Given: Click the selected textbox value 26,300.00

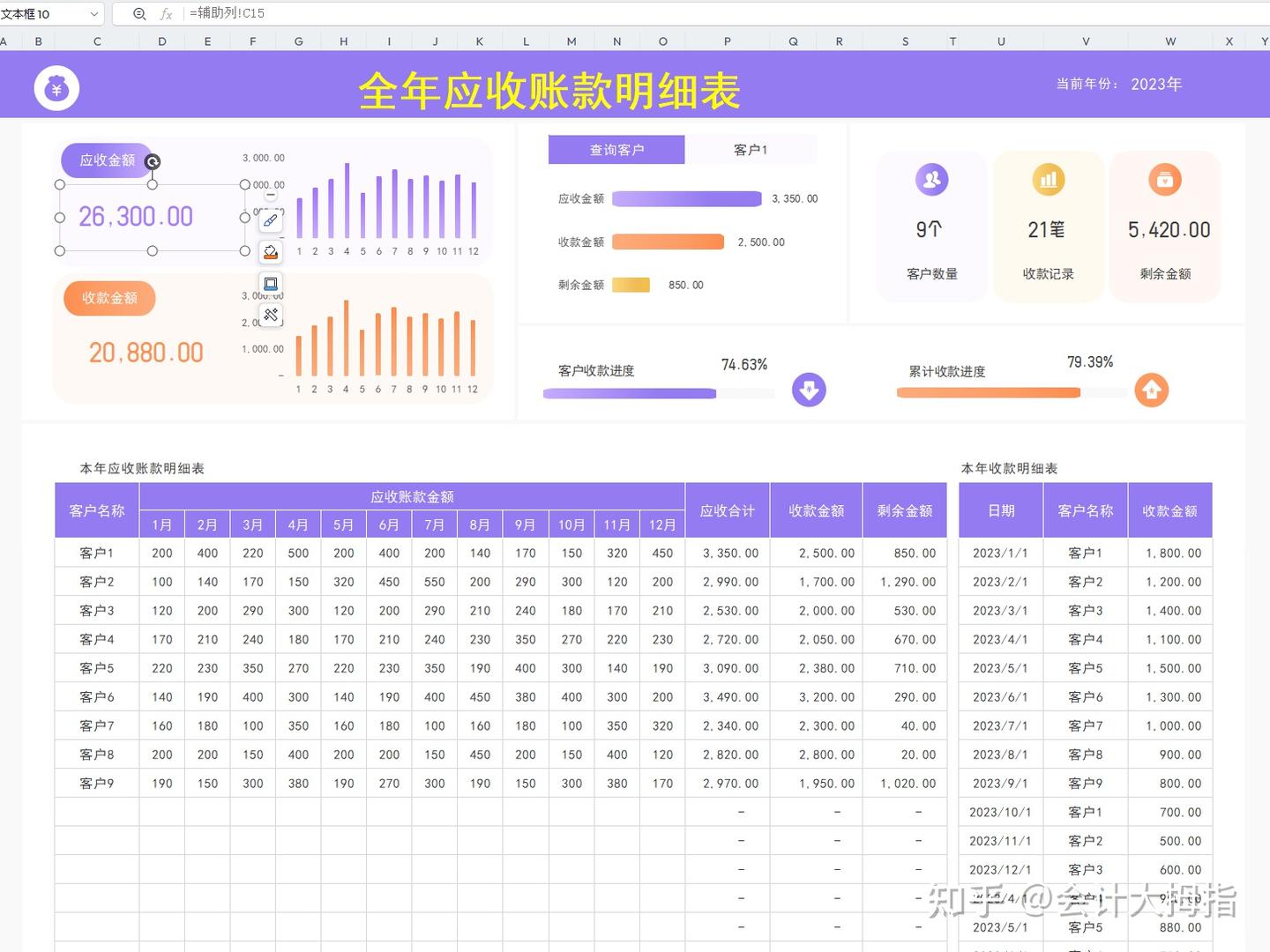Looking at the screenshot, I should click(136, 216).
